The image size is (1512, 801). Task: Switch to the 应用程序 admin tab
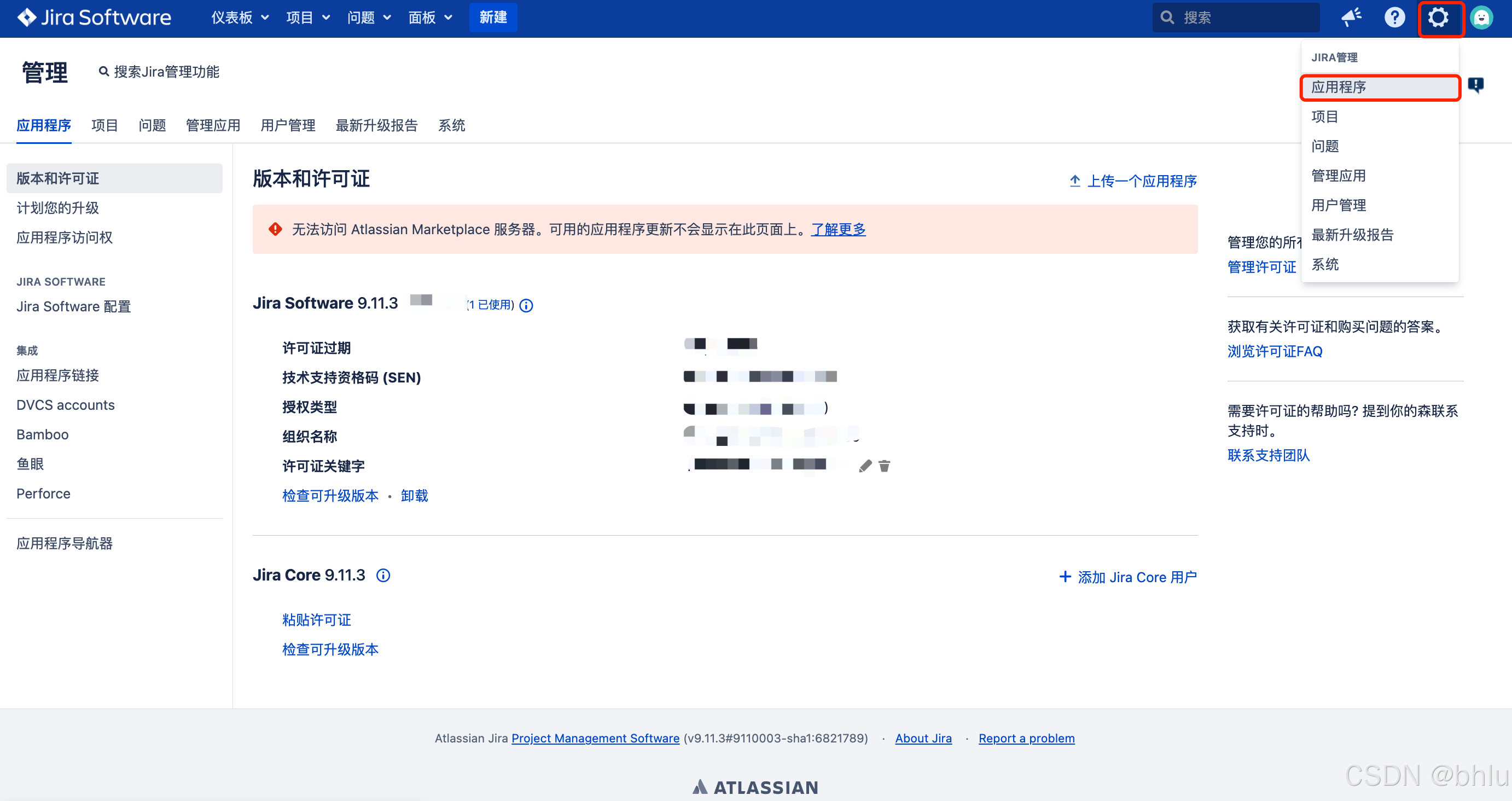(x=44, y=126)
